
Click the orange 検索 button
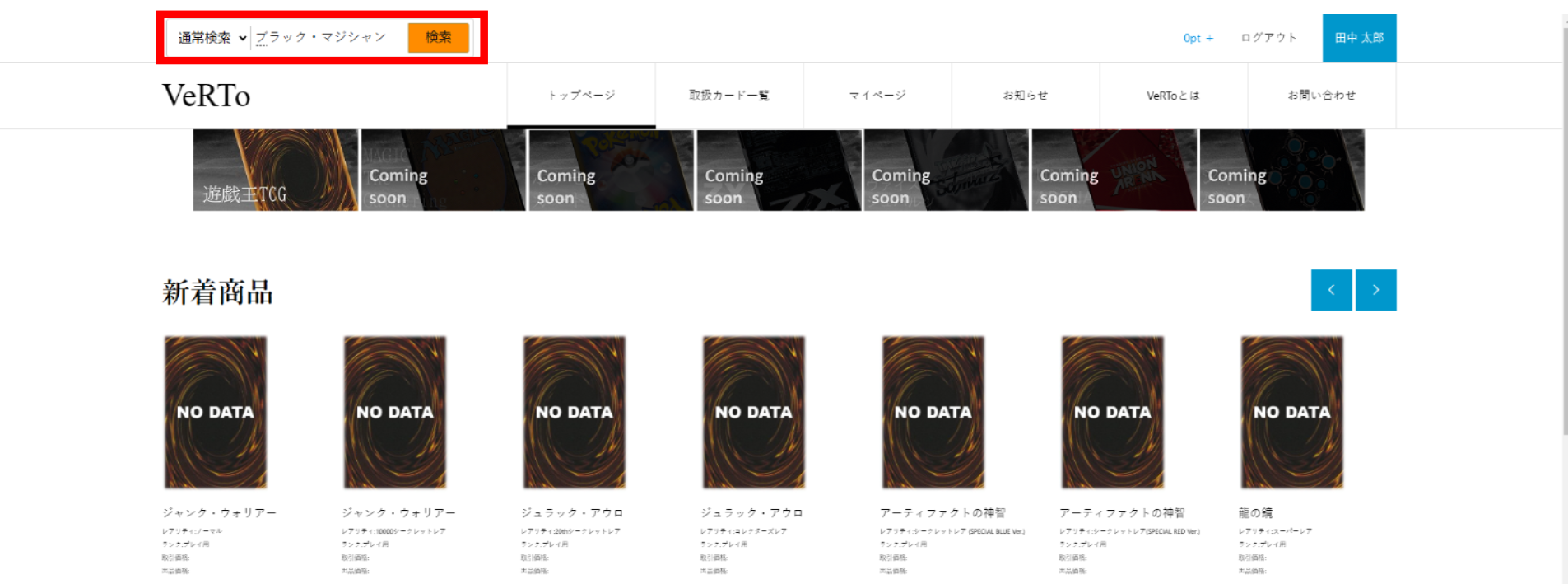(x=438, y=37)
